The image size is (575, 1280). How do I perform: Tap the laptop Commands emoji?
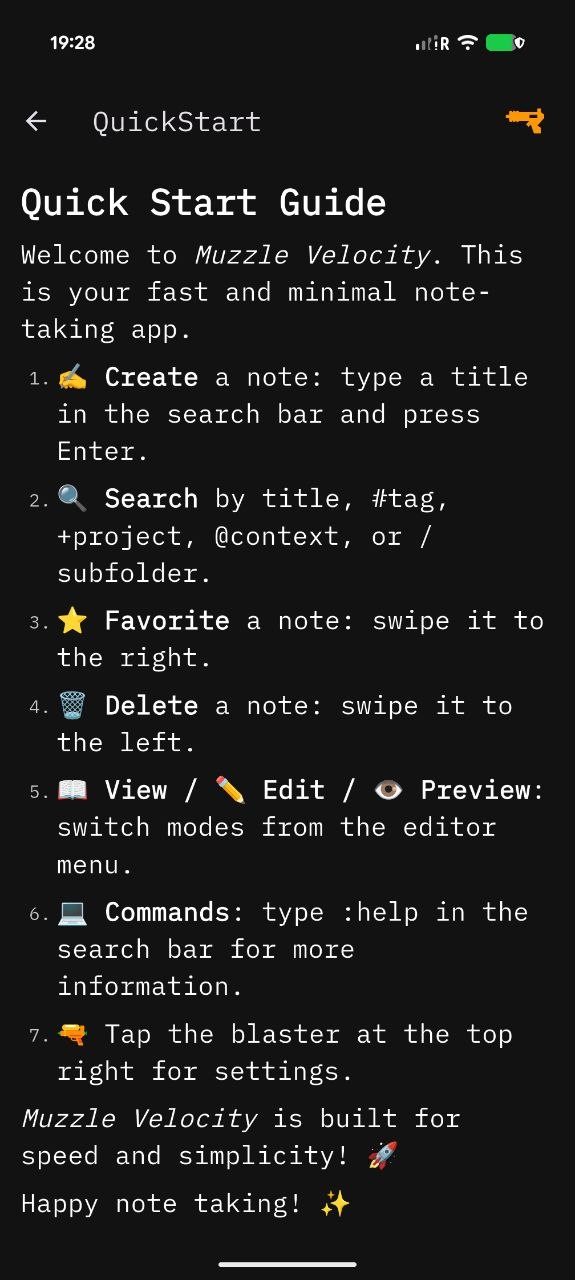point(73,912)
